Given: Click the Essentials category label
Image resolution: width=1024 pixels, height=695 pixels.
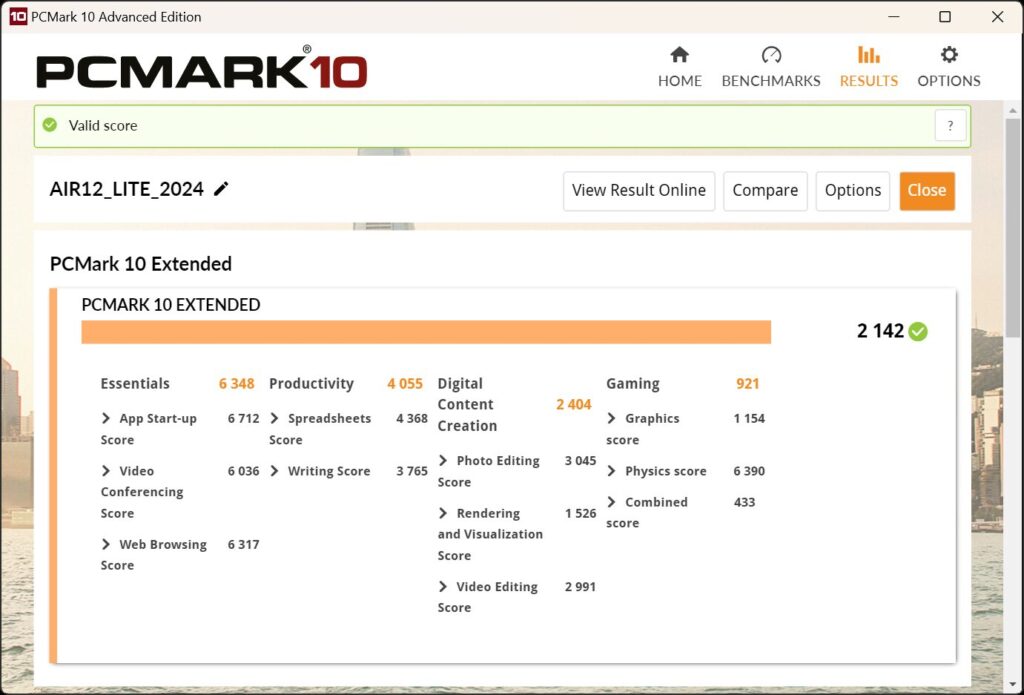Looking at the screenshot, I should click(135, 383).
